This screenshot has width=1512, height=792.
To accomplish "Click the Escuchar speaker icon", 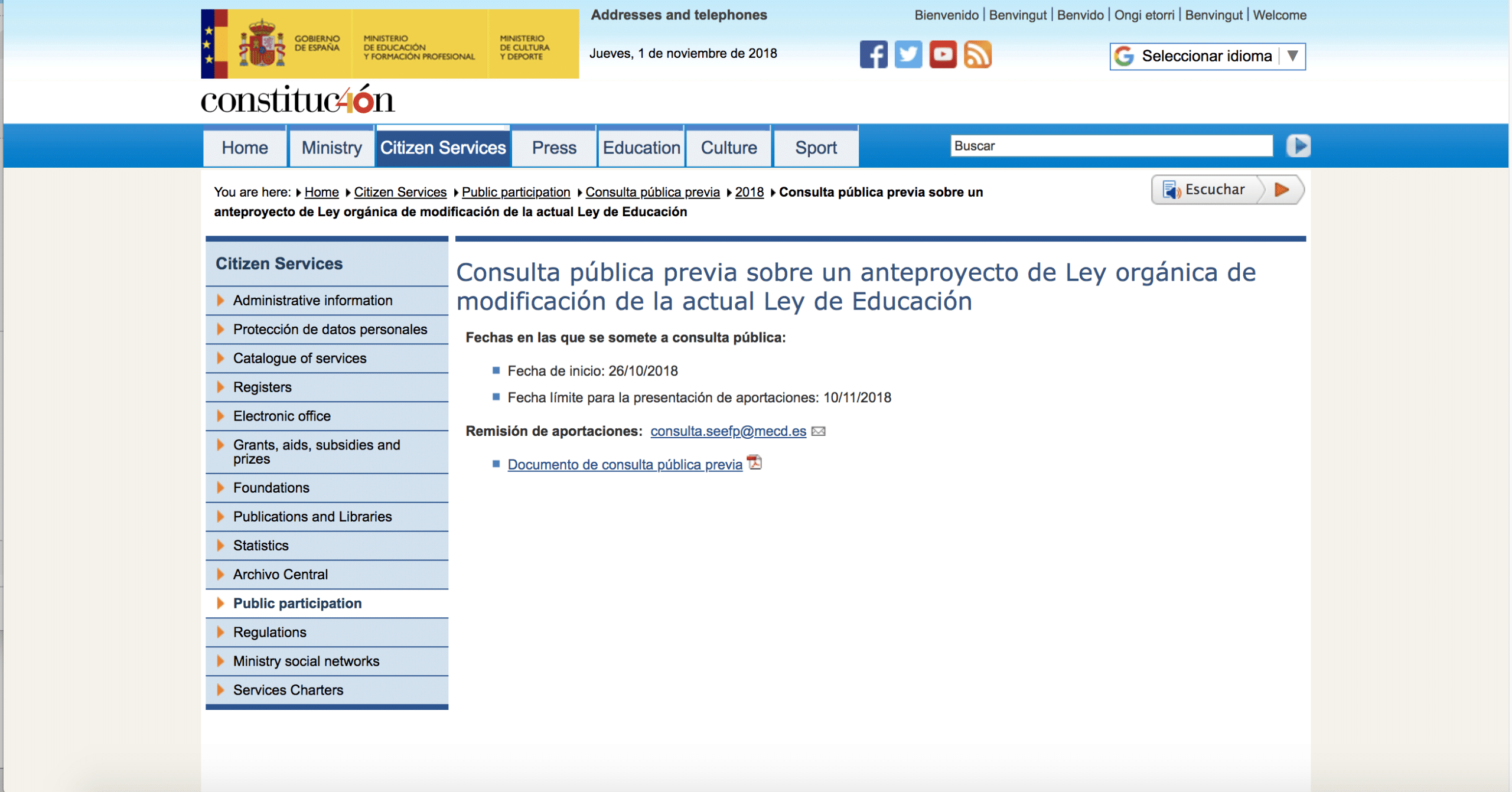I will tap(1172, 190).
